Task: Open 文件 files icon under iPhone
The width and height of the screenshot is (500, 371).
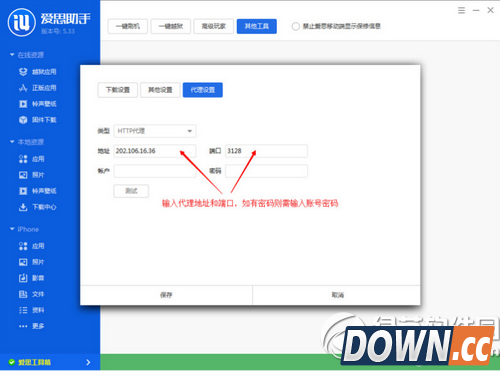Action: 23,294
